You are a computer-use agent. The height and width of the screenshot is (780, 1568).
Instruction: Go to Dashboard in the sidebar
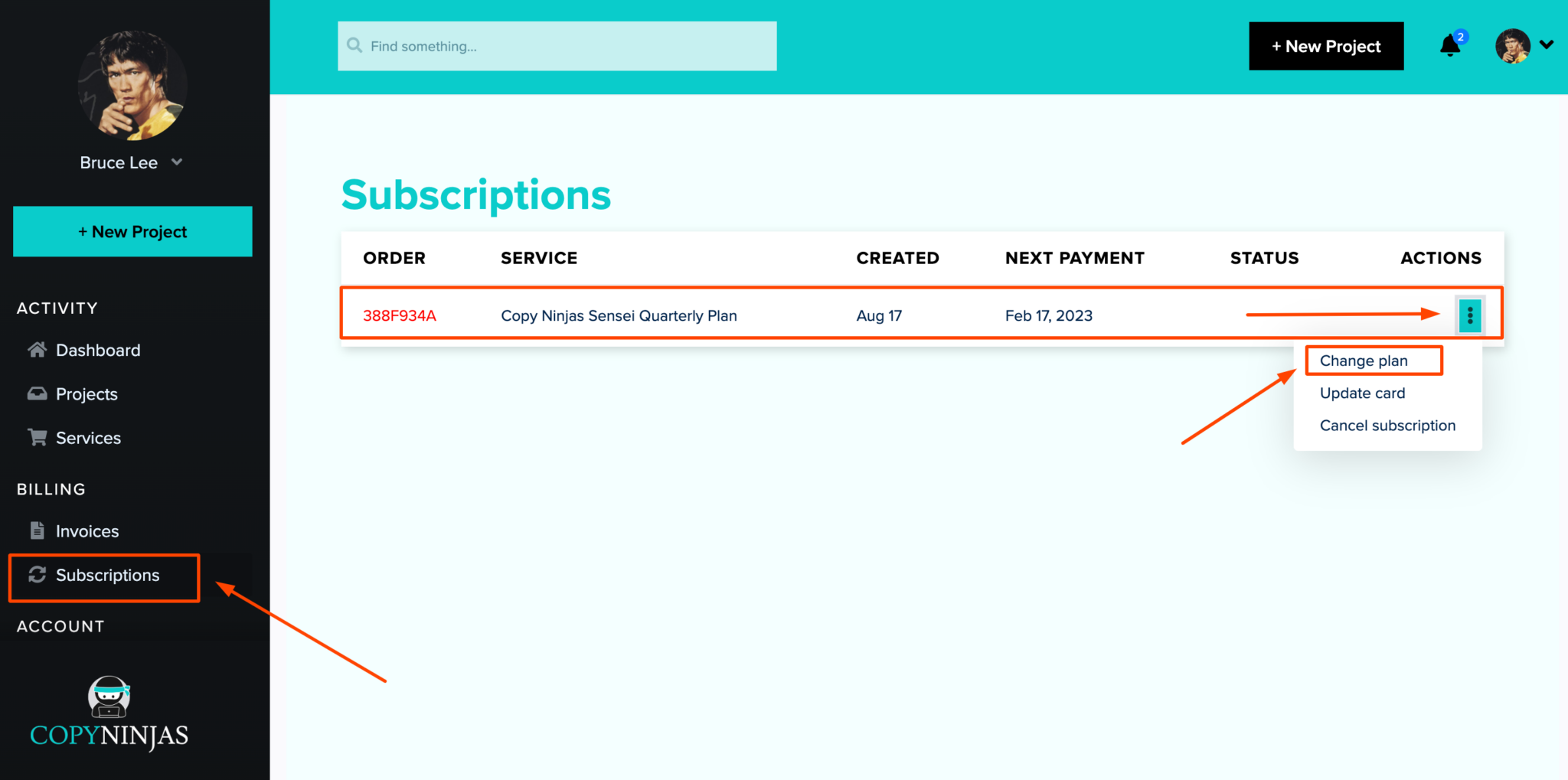[x=98, y=350]
